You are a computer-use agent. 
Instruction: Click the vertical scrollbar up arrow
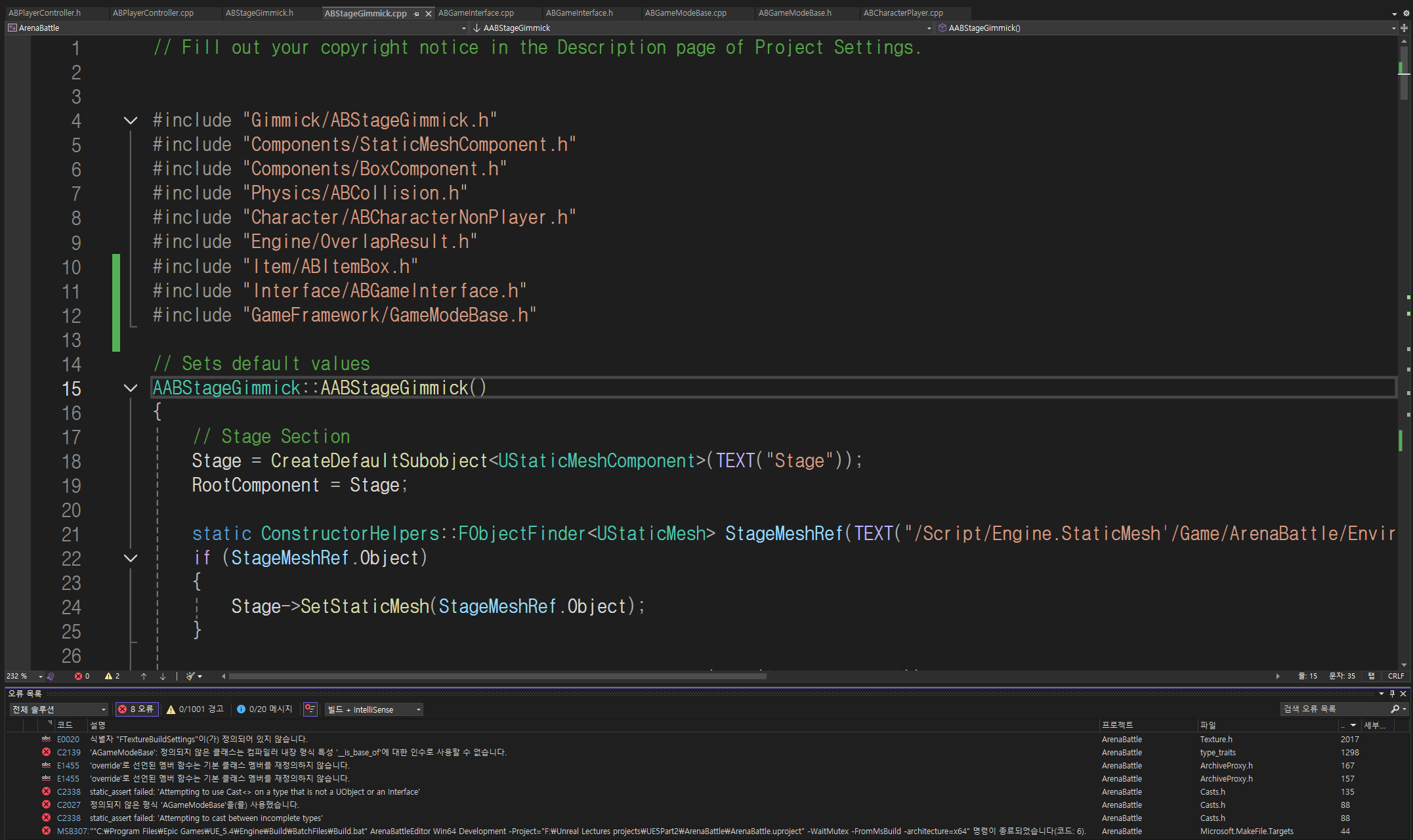click(x=1404, y=41)
